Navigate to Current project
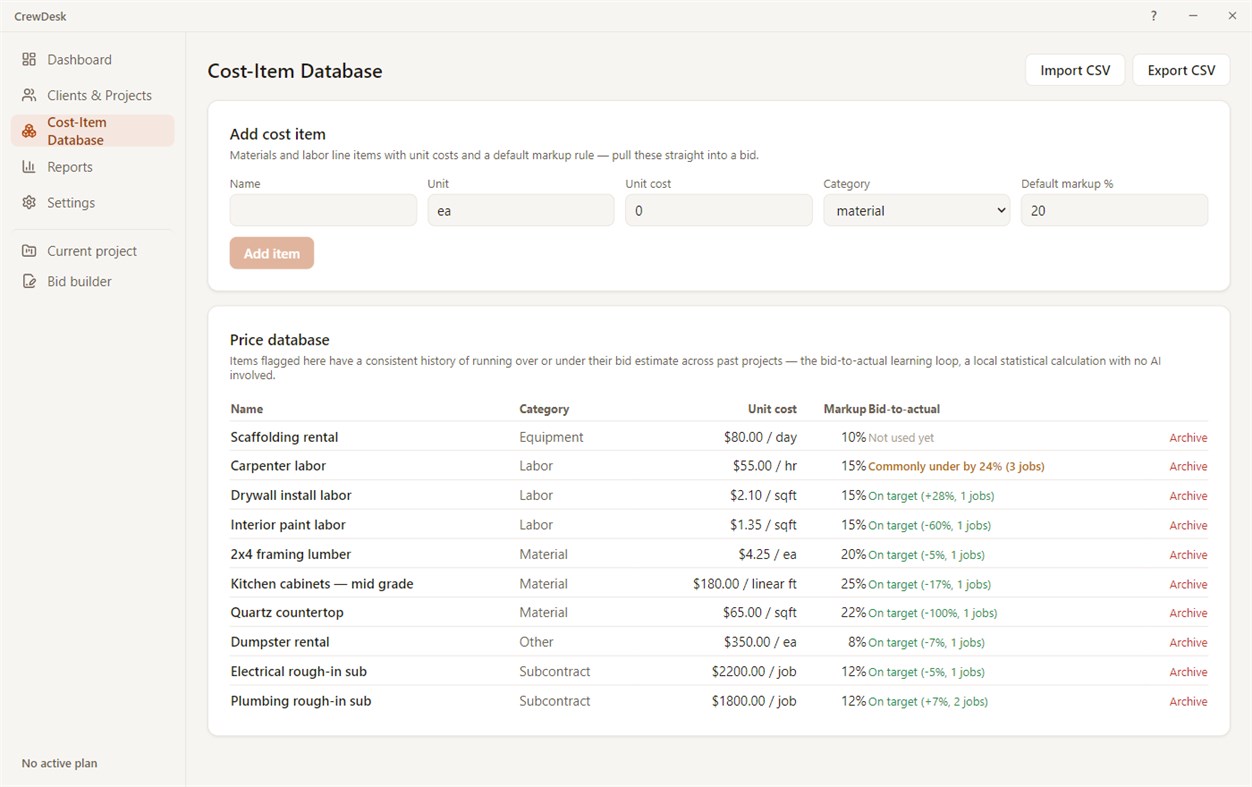Screen dimensions: 1252x787 coord(92,251)
